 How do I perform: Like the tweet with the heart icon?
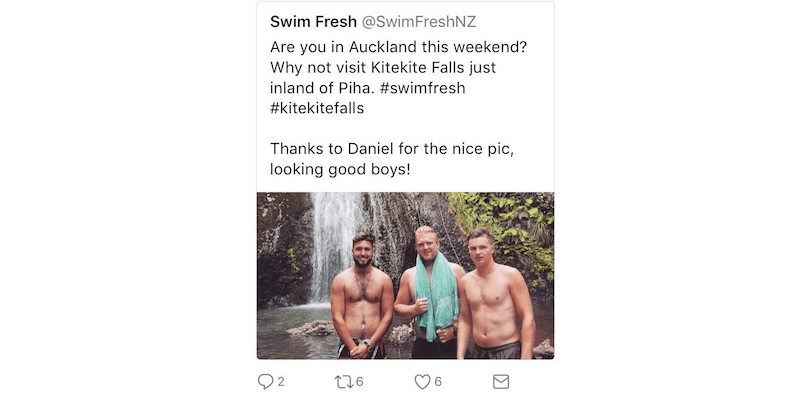pyautogui.click(x=422, y=381)
